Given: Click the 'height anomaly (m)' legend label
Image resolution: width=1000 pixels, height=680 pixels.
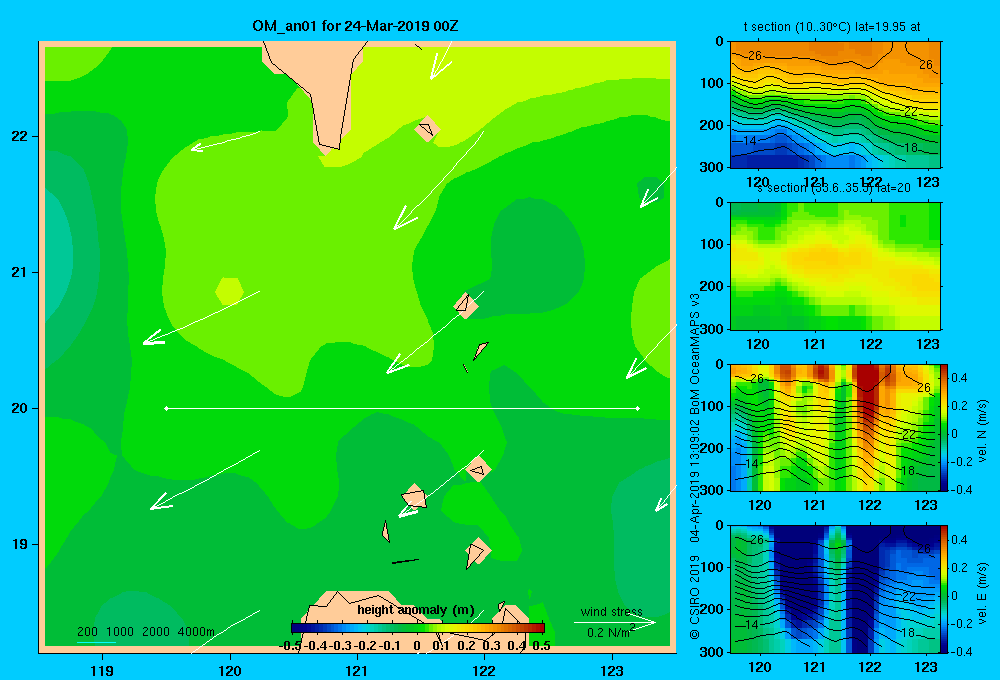Looking at the screenshot, I should coord(415,610).
